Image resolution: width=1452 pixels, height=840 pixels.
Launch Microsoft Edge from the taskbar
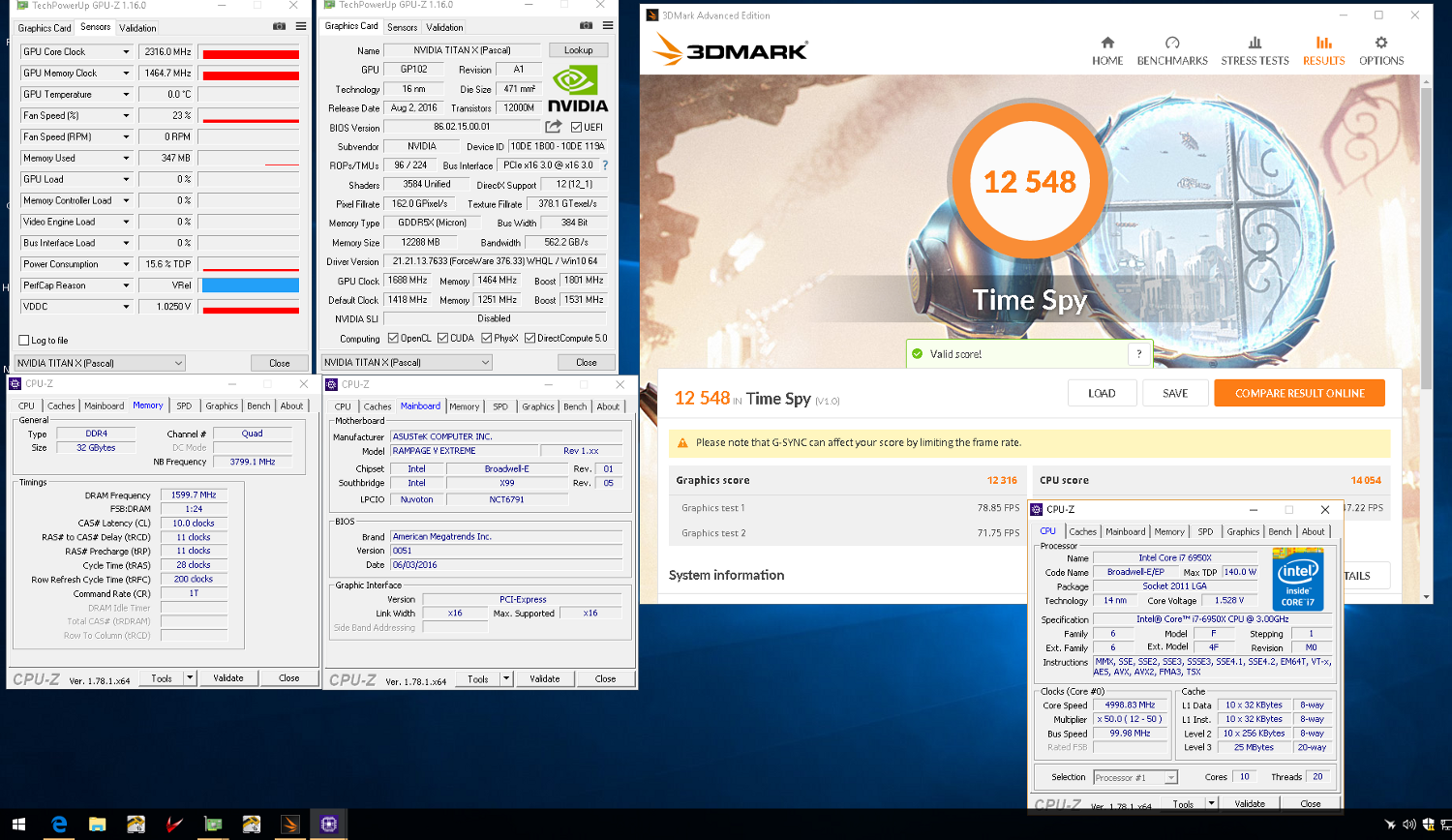[59, 825]
